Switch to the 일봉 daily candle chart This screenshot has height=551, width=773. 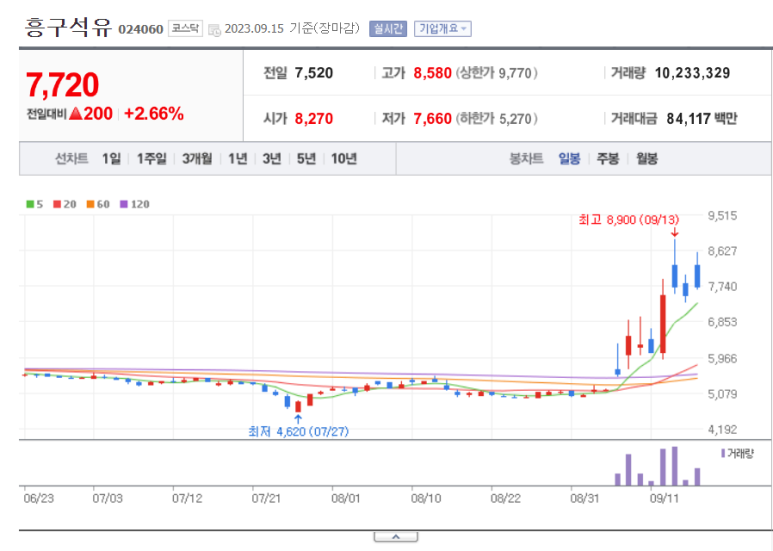569,159
